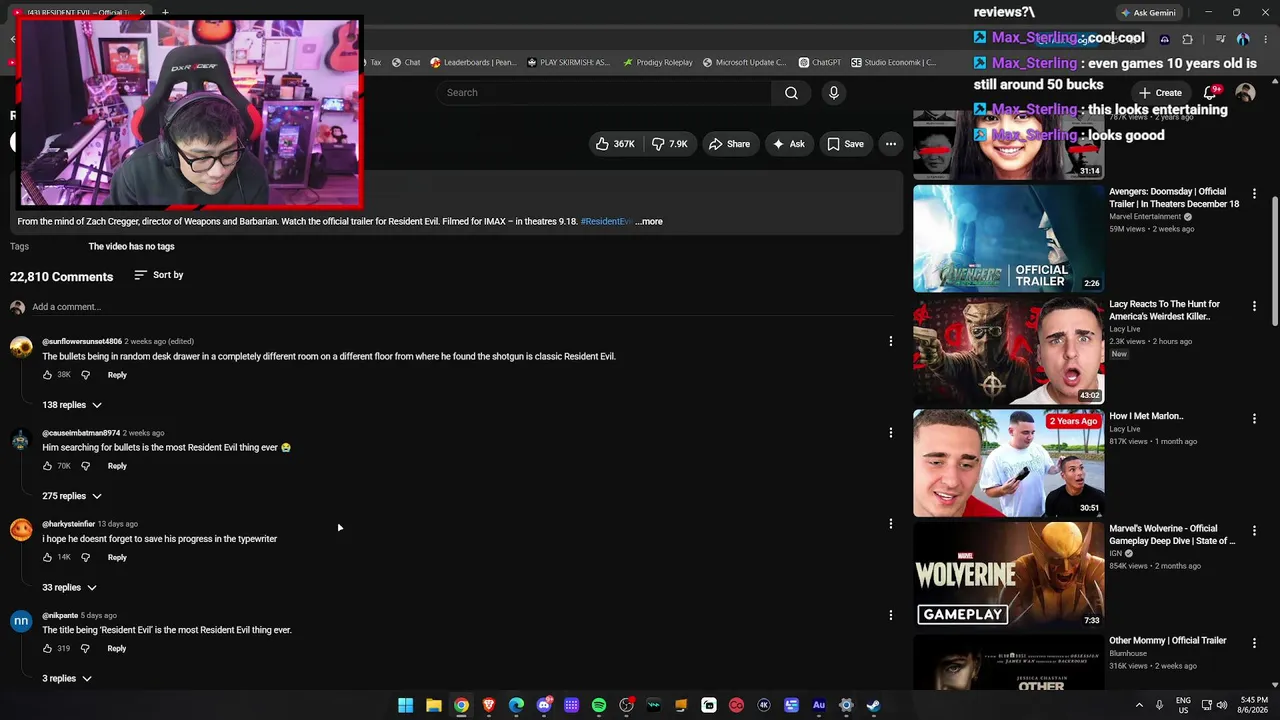The width and height of the screenshot is (1280, 720).
Task: Open options for @causeimbatman8974's comment
Action: [x=891, y=433]
